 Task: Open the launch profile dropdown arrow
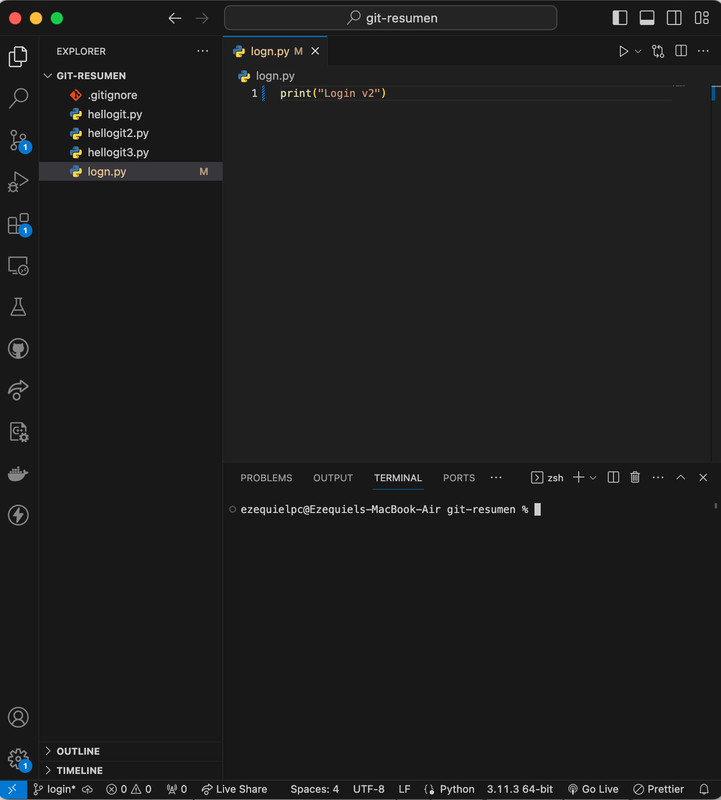tap(593, 478)
